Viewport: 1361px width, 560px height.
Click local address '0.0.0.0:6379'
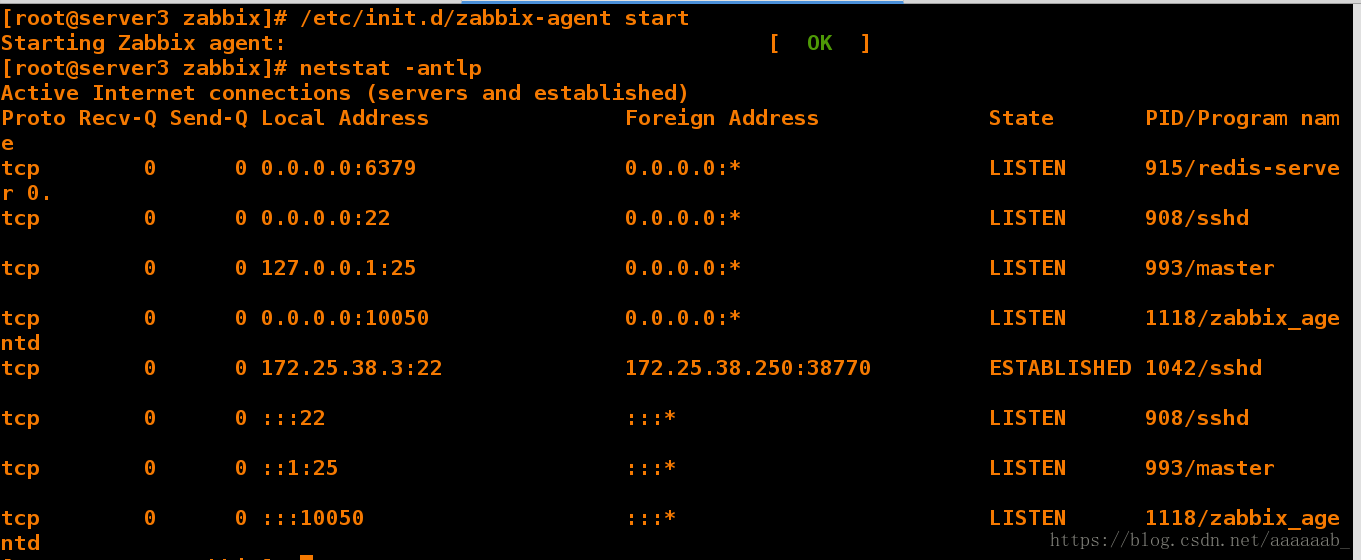pyautogui.click(x=338, y=168)
